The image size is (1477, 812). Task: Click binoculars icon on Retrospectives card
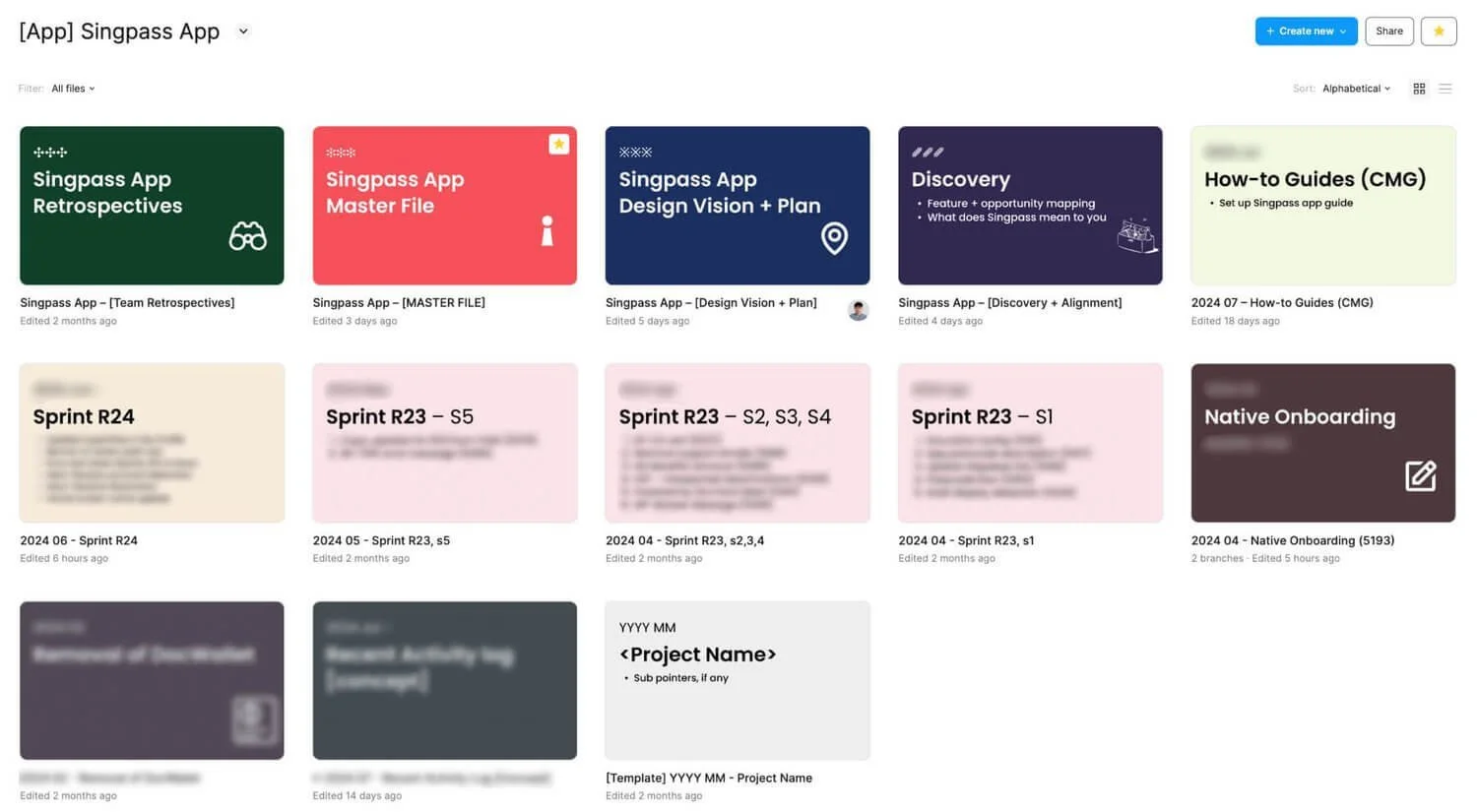(x=248, y=236)
